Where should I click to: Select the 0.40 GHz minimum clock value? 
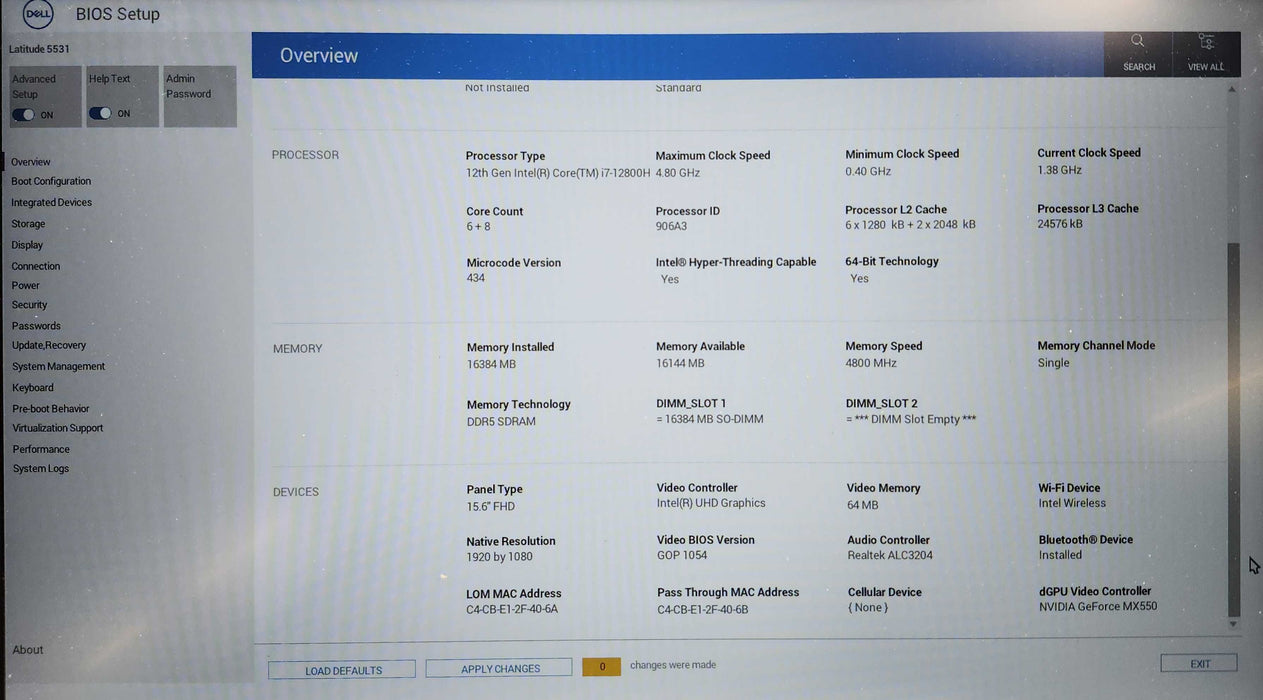pyautogui.click(x=868, y=171)
